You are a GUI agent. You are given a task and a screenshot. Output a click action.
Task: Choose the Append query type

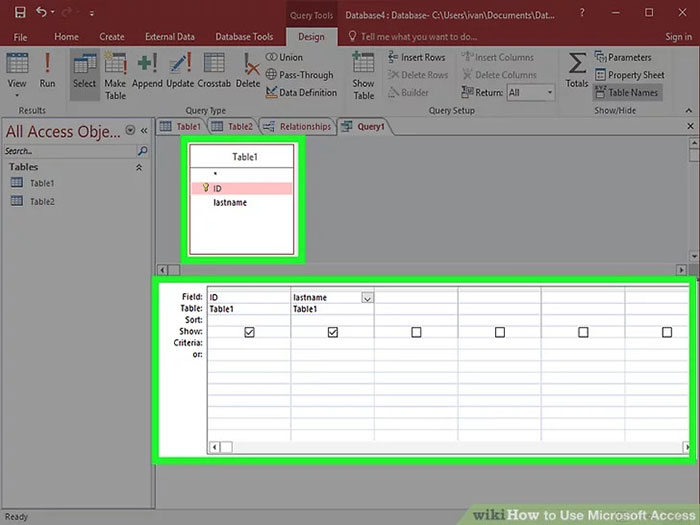(x=147, y=70)
